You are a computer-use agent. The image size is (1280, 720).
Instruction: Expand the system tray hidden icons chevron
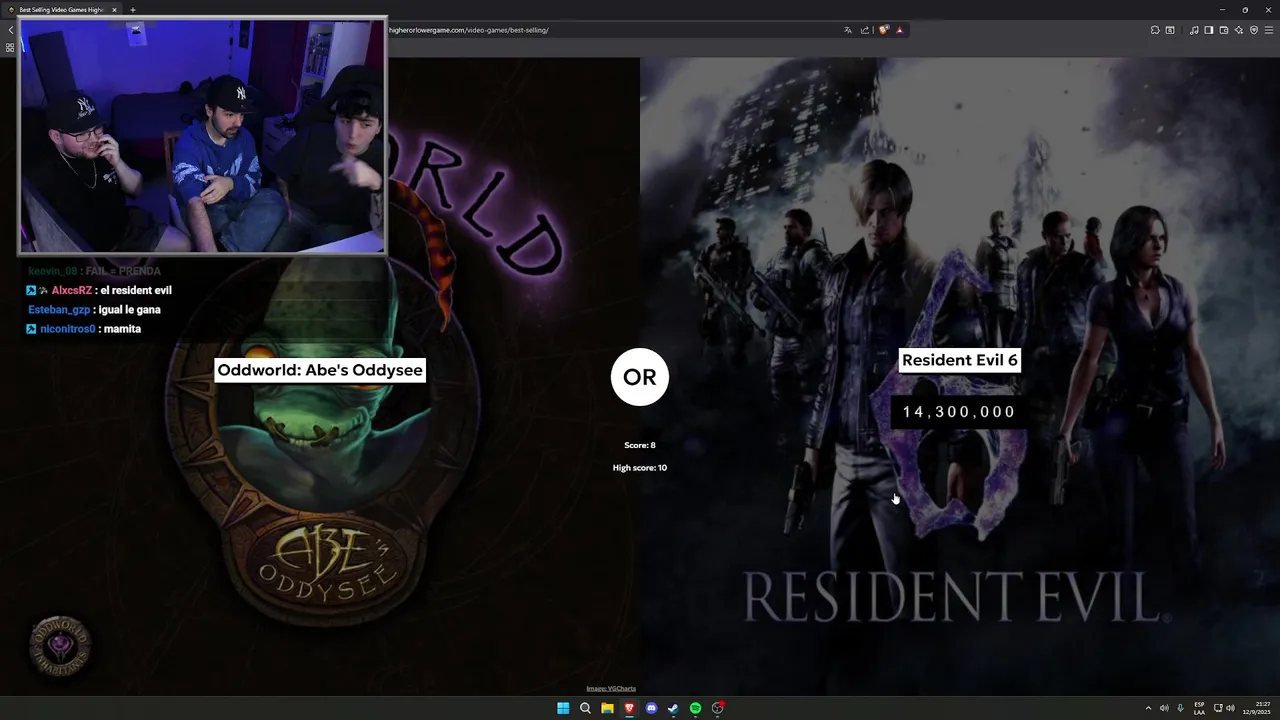tap(1148, 708)
